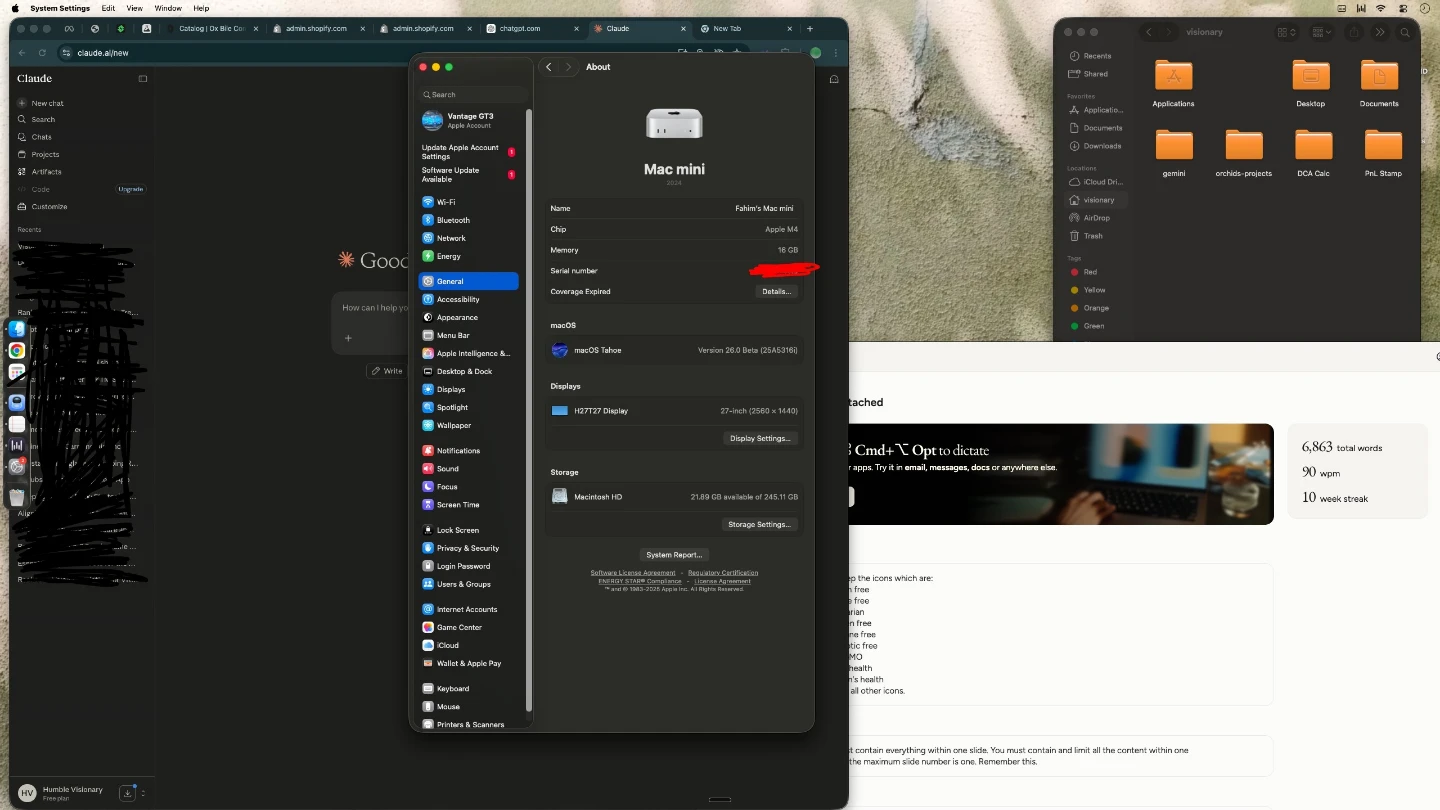
Task: Open Finder group-by dropdown
Action: [1321, 33]
